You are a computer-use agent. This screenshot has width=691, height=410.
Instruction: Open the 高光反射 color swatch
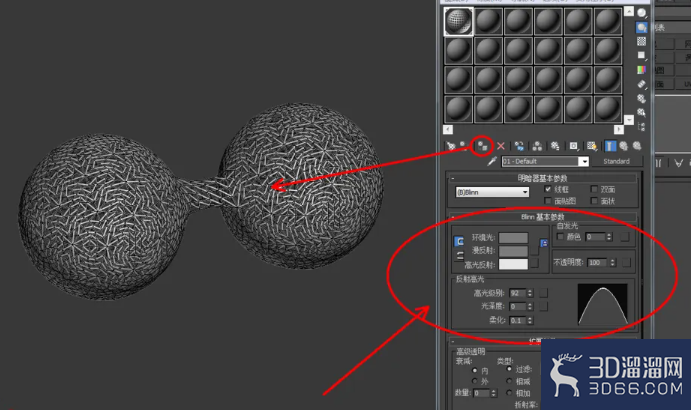click(513, 264)
